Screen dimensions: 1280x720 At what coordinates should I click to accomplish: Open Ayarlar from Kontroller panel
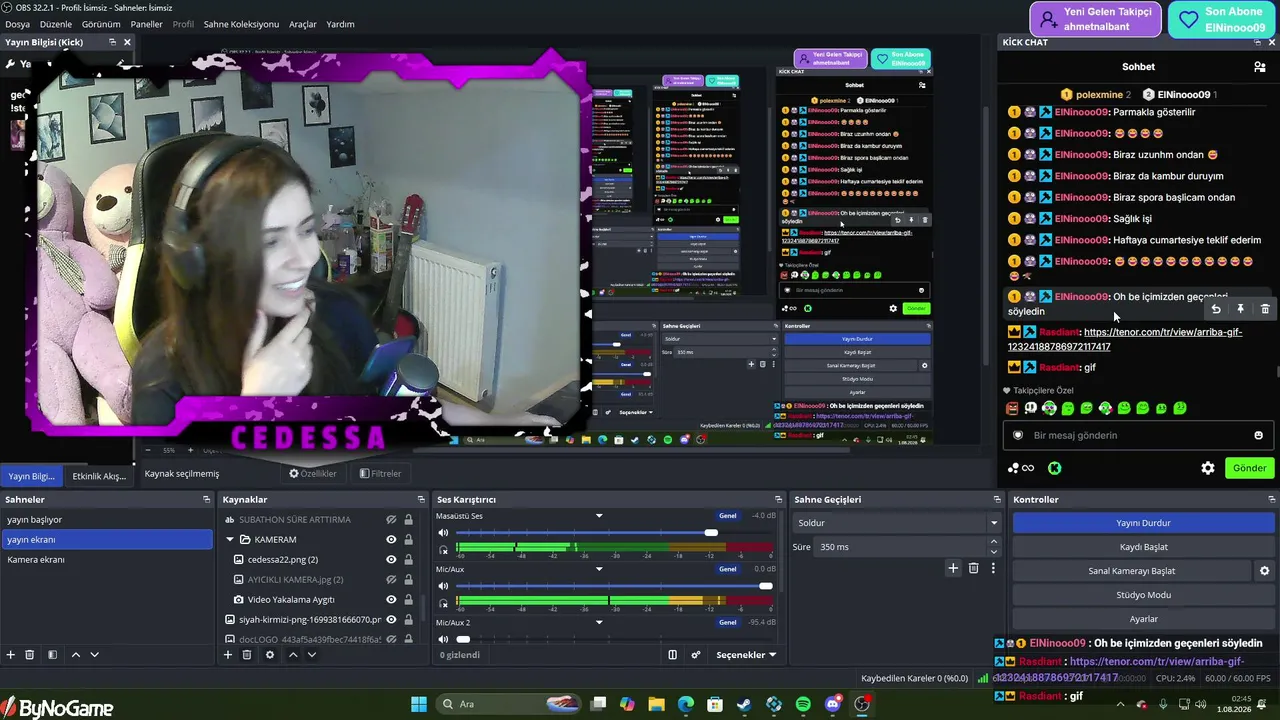[1143, 619]
